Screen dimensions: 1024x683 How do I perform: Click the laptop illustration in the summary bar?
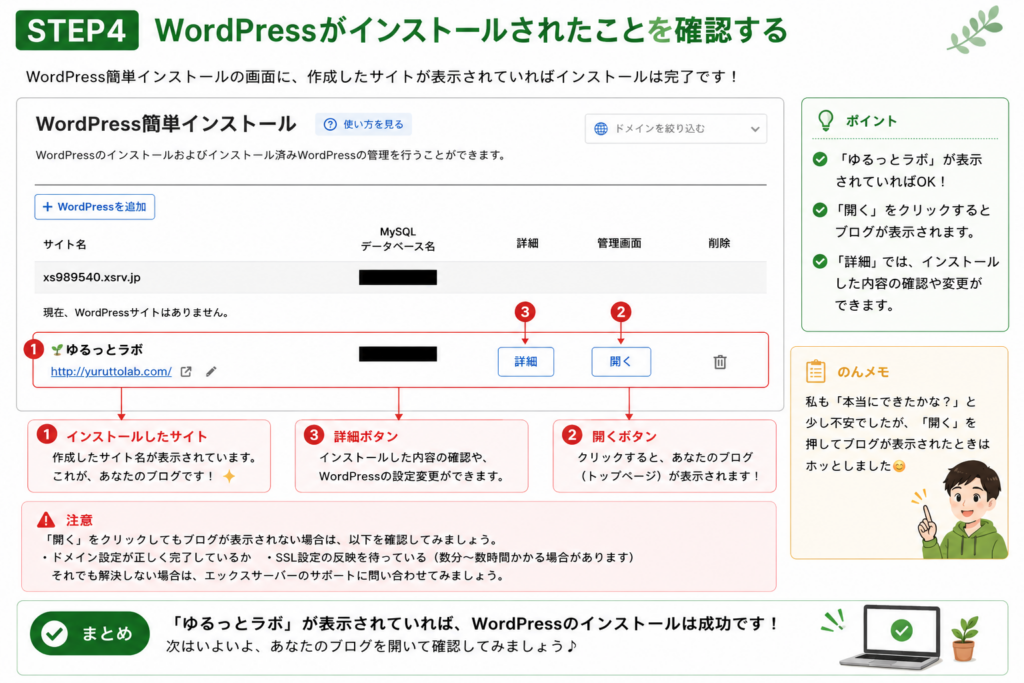(x=892, y=637)
